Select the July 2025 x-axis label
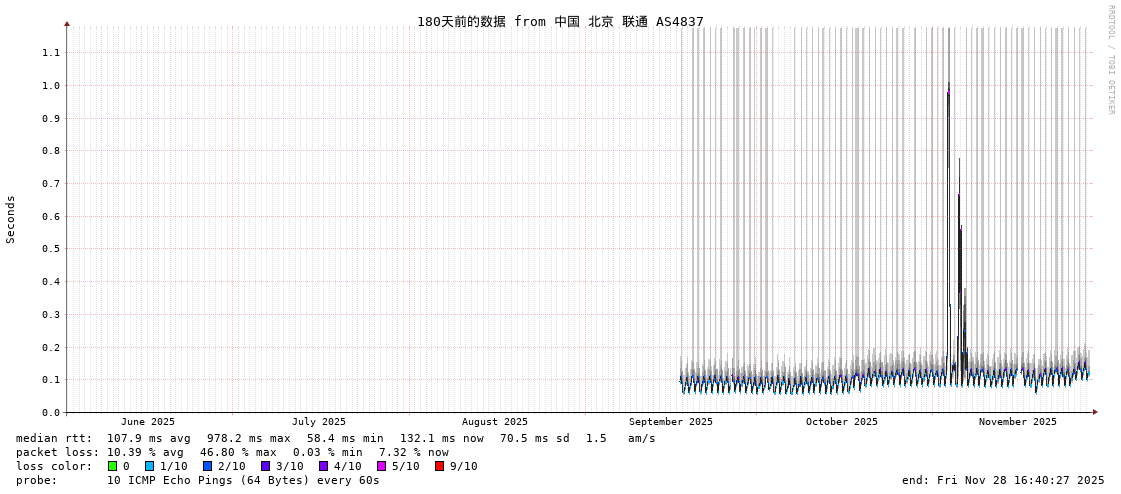This screenshot has height=494, width=1121. 319,422
